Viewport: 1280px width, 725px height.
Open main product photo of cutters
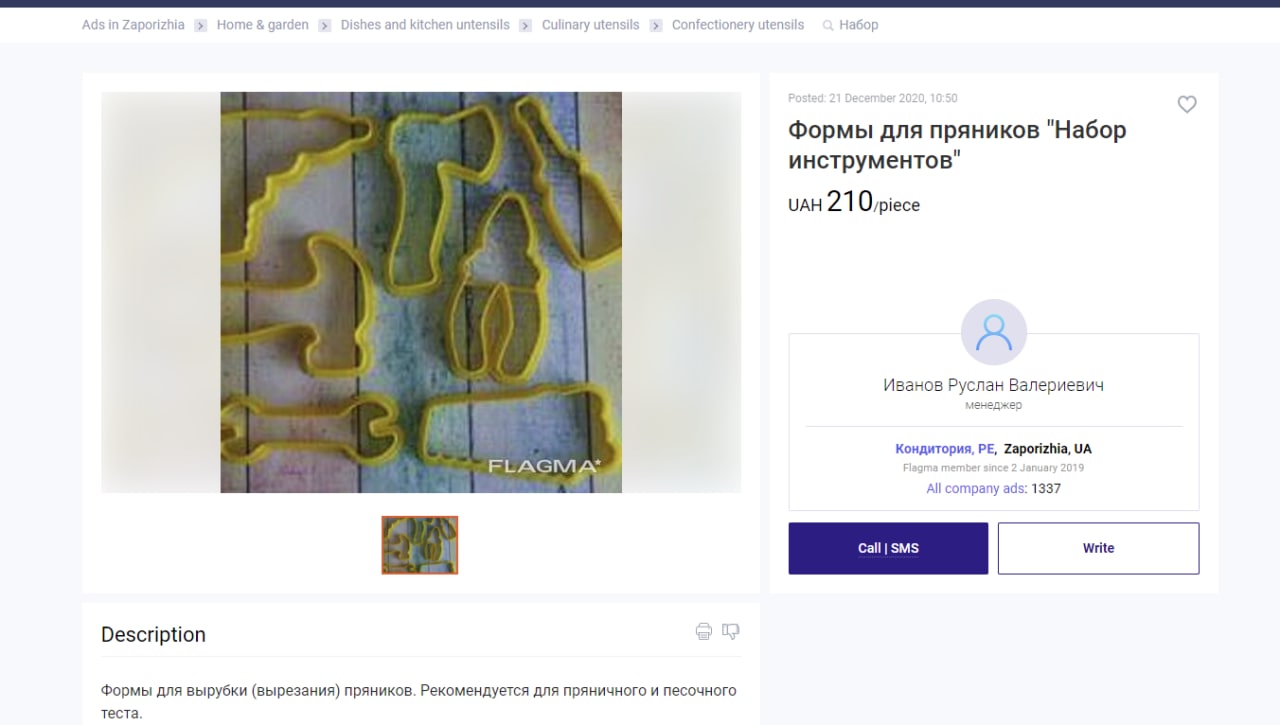pos(421,292)
